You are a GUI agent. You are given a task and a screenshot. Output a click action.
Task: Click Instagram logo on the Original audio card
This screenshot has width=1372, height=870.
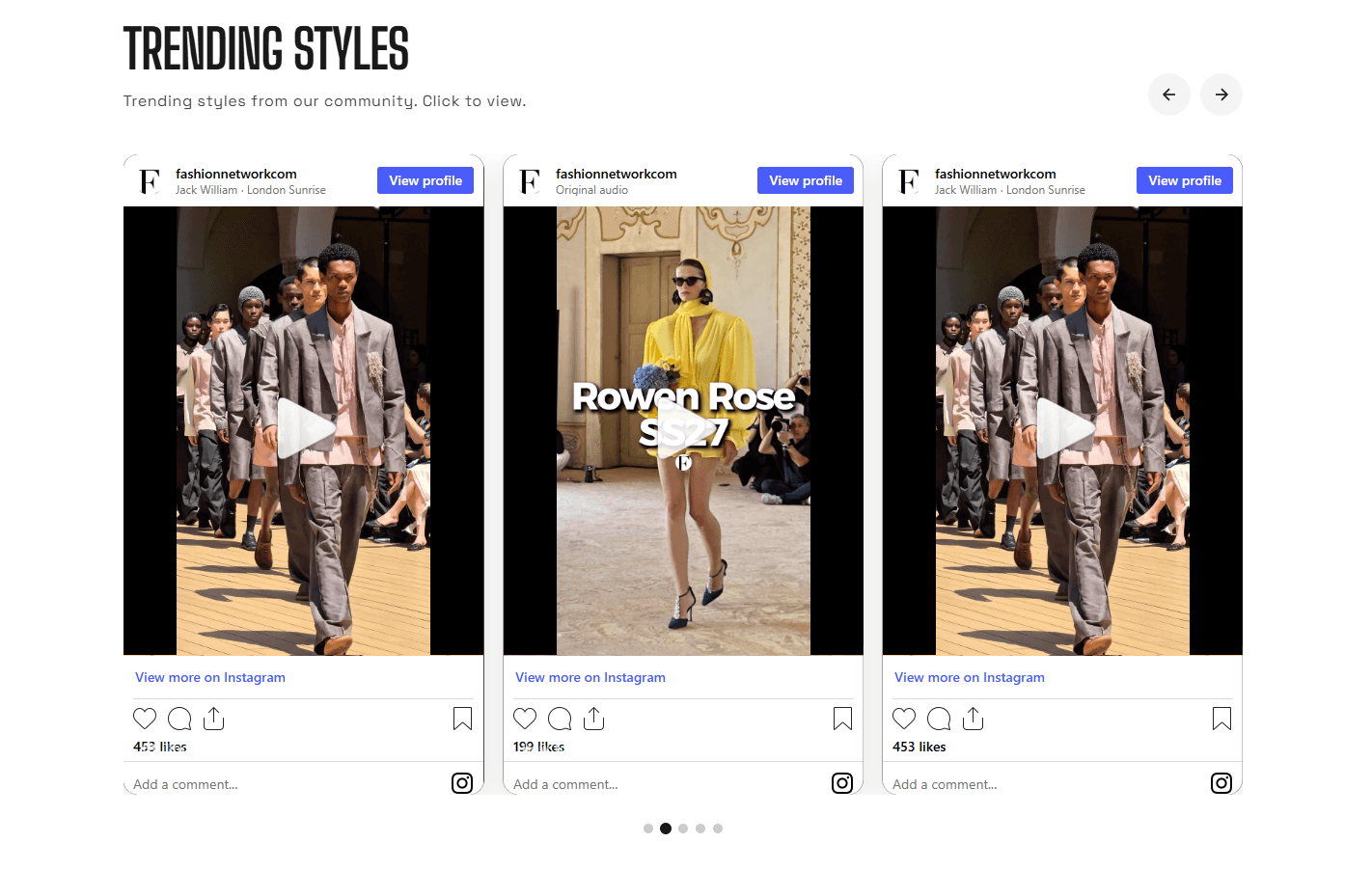(842, 783)
